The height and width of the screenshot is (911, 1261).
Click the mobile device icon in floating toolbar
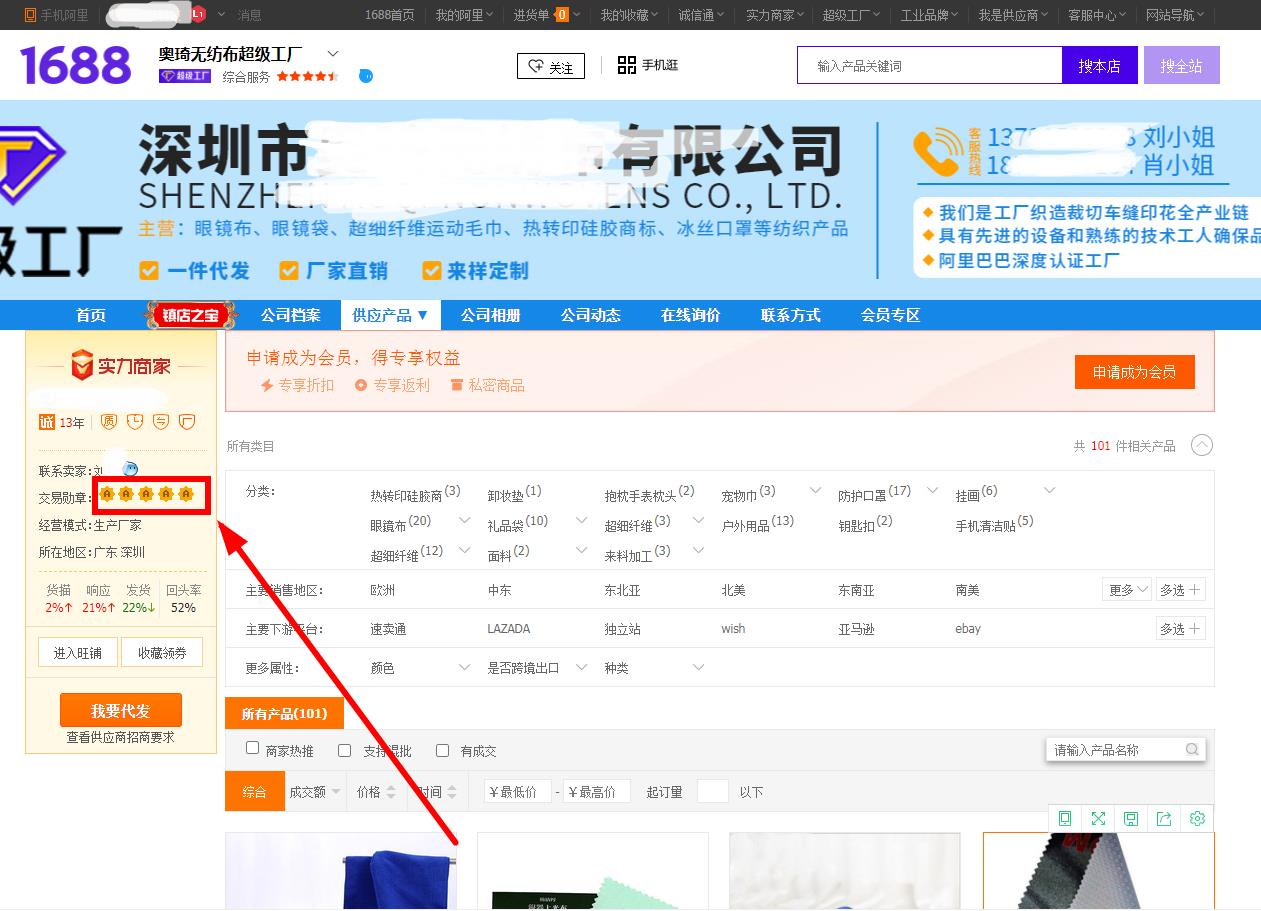pyautogui.click(x=1065, y=818)
